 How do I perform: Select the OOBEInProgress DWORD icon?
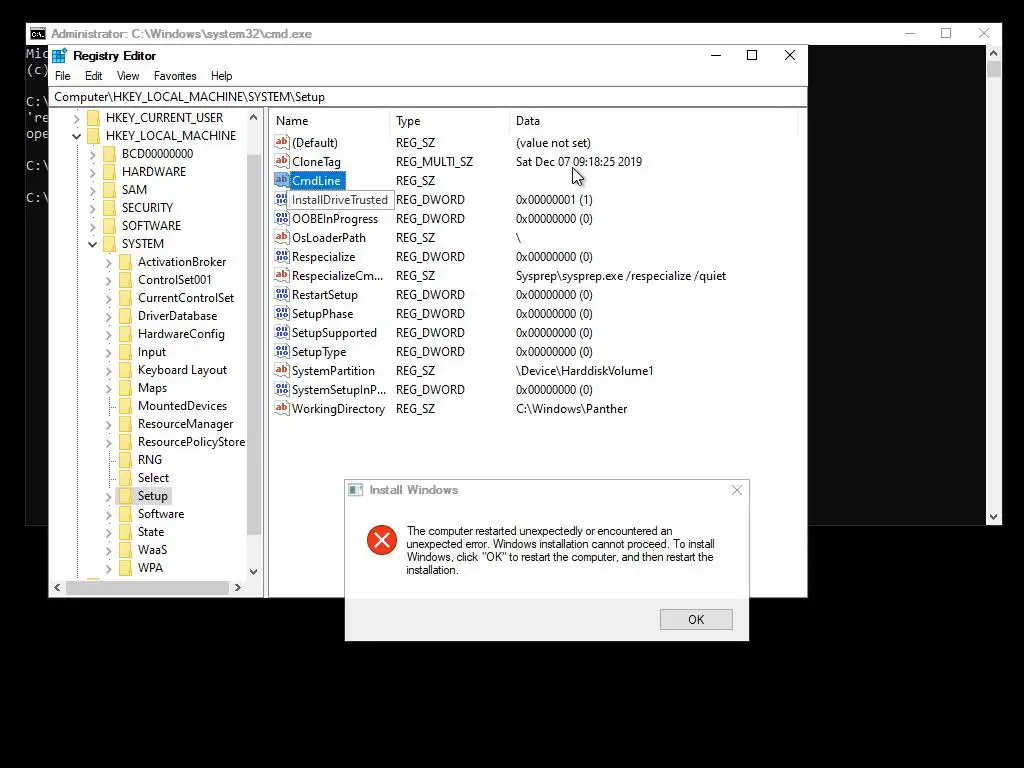point(281,217)
